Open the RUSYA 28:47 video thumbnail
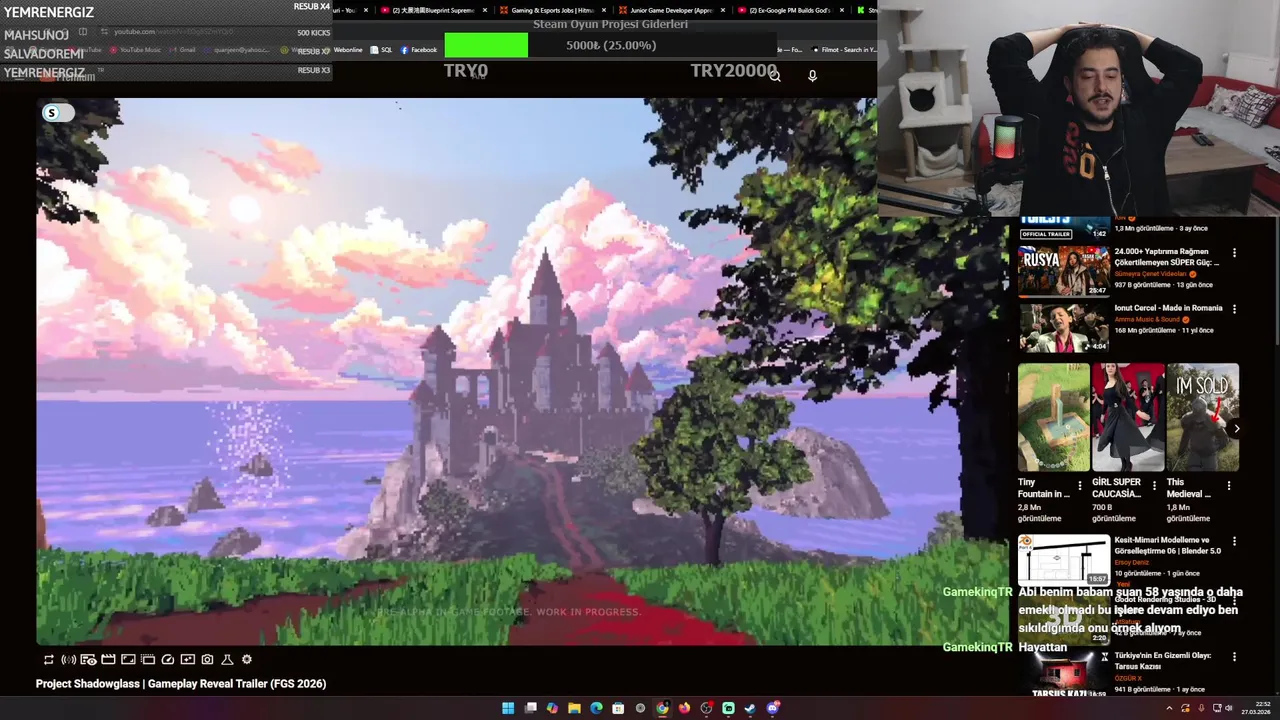1280x720 pixels. point(1064,271)
